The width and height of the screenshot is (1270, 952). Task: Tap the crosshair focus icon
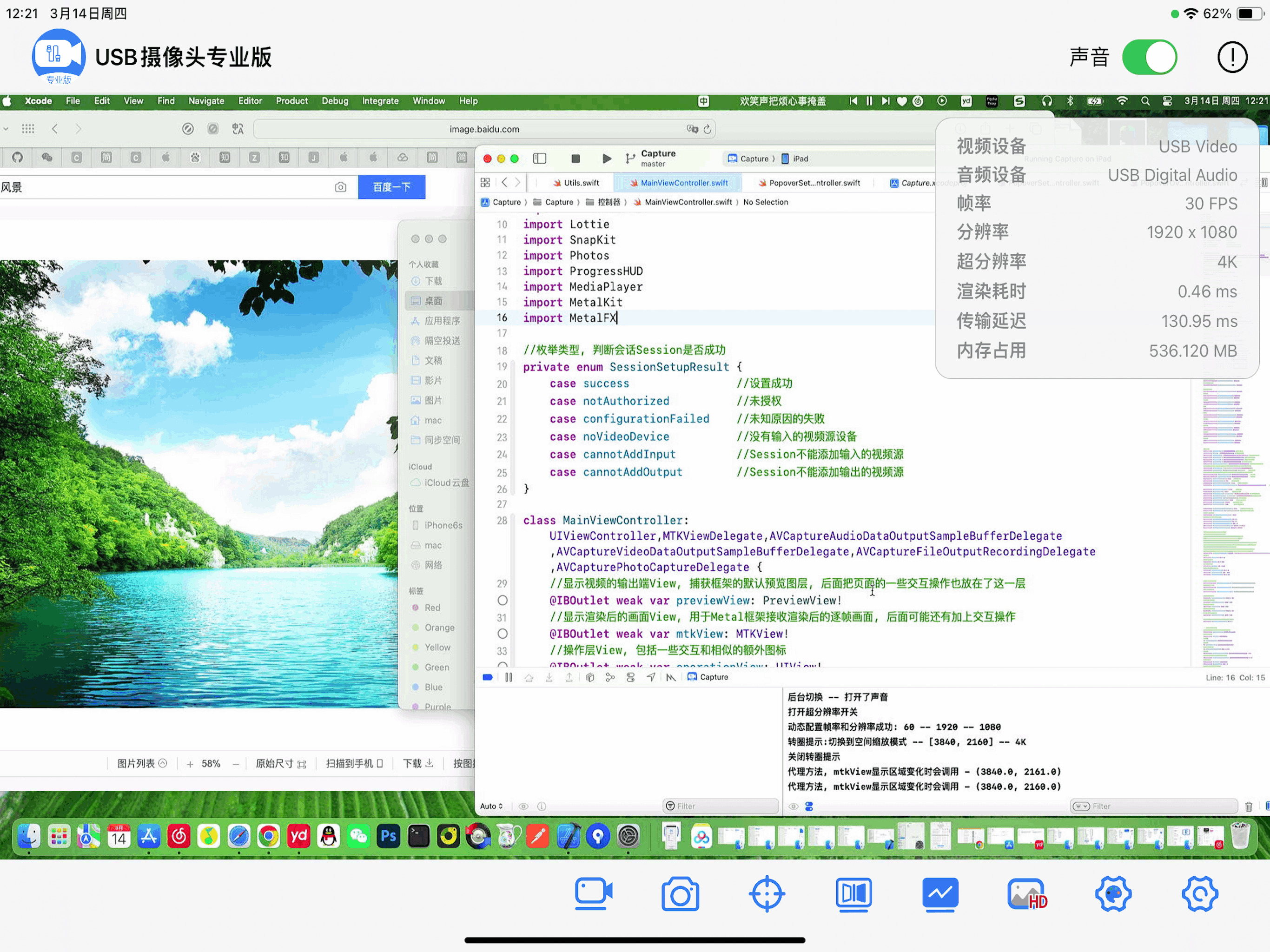(x=767, y=893)
